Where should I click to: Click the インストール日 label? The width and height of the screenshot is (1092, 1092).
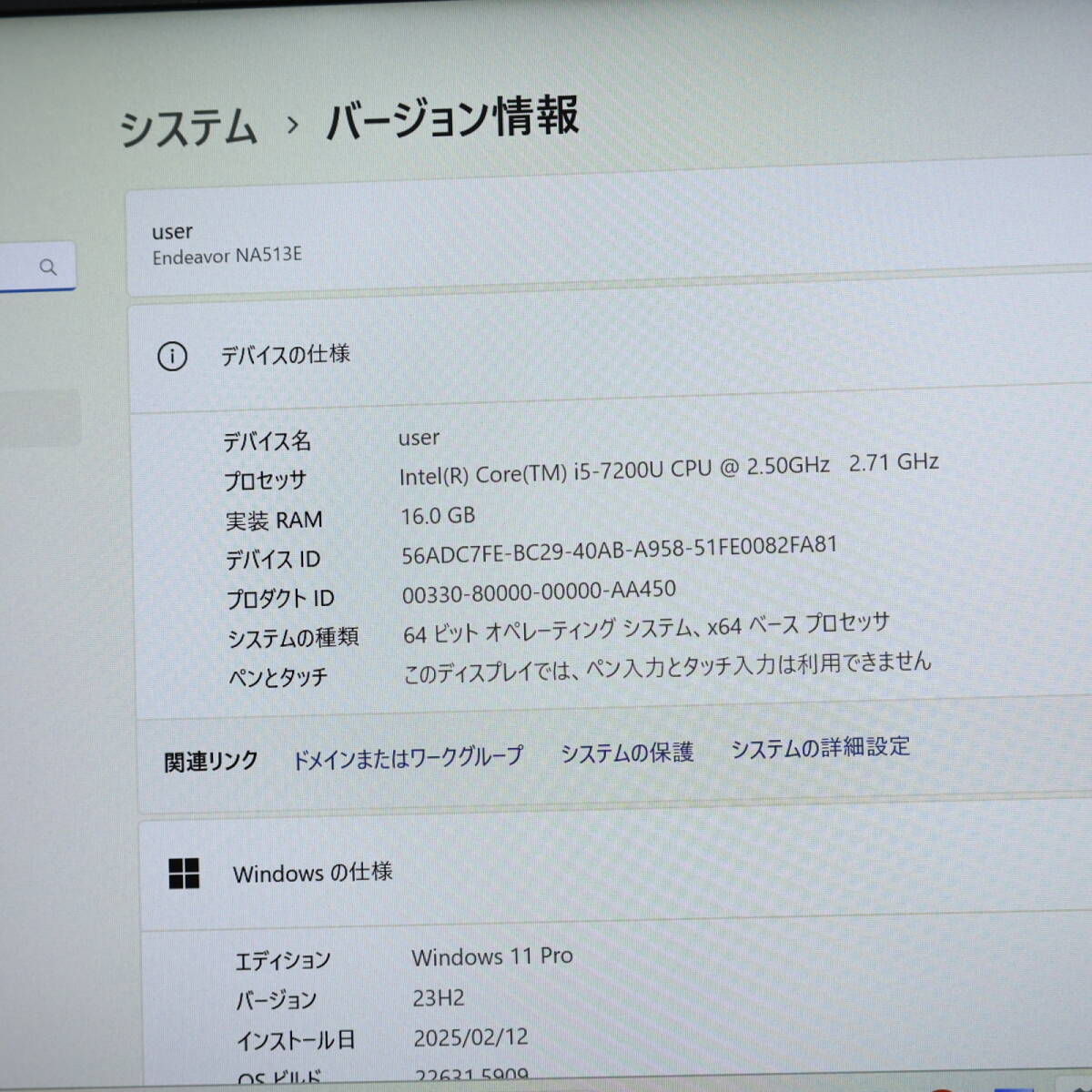click(296, 1040)
